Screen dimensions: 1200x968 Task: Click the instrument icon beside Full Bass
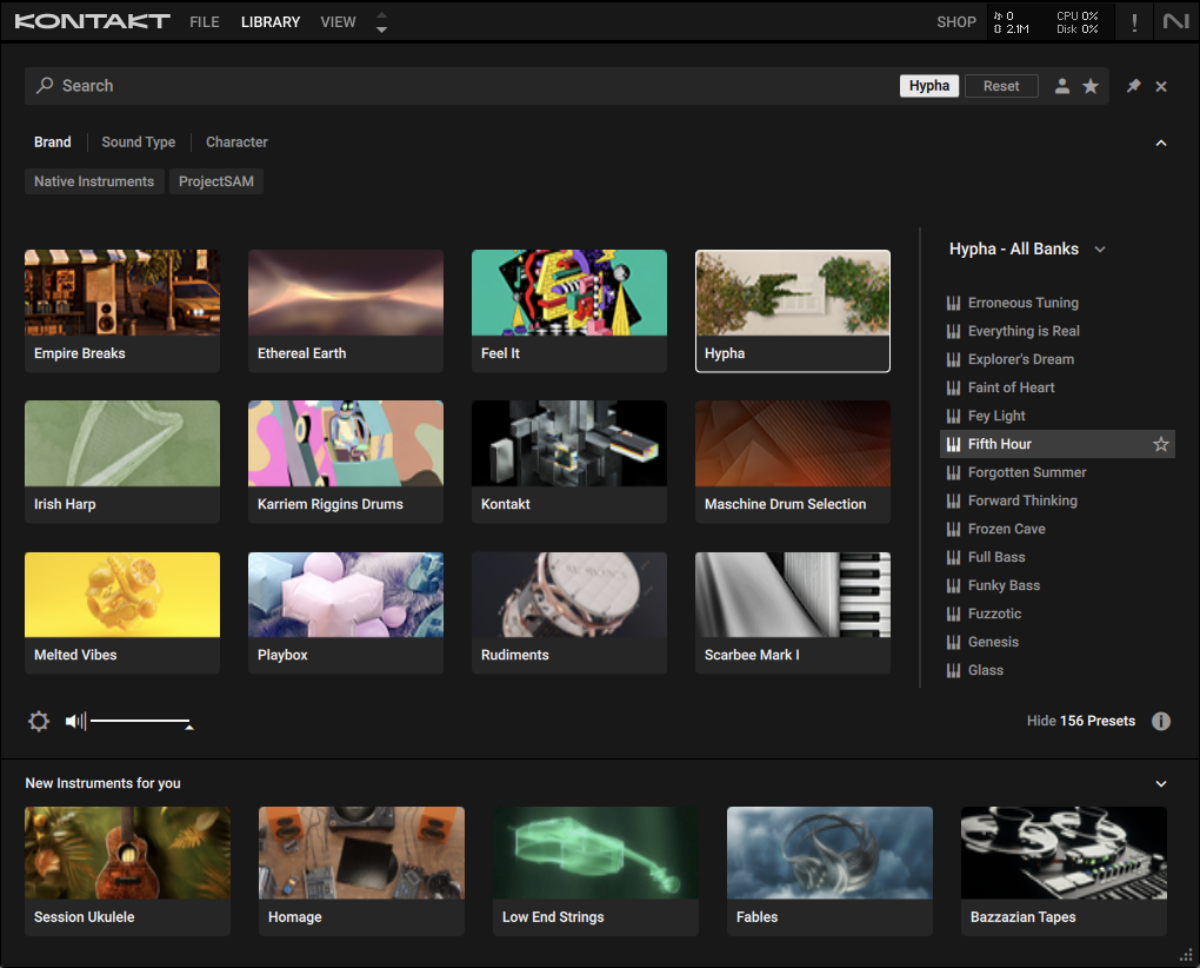coord(953,557)
